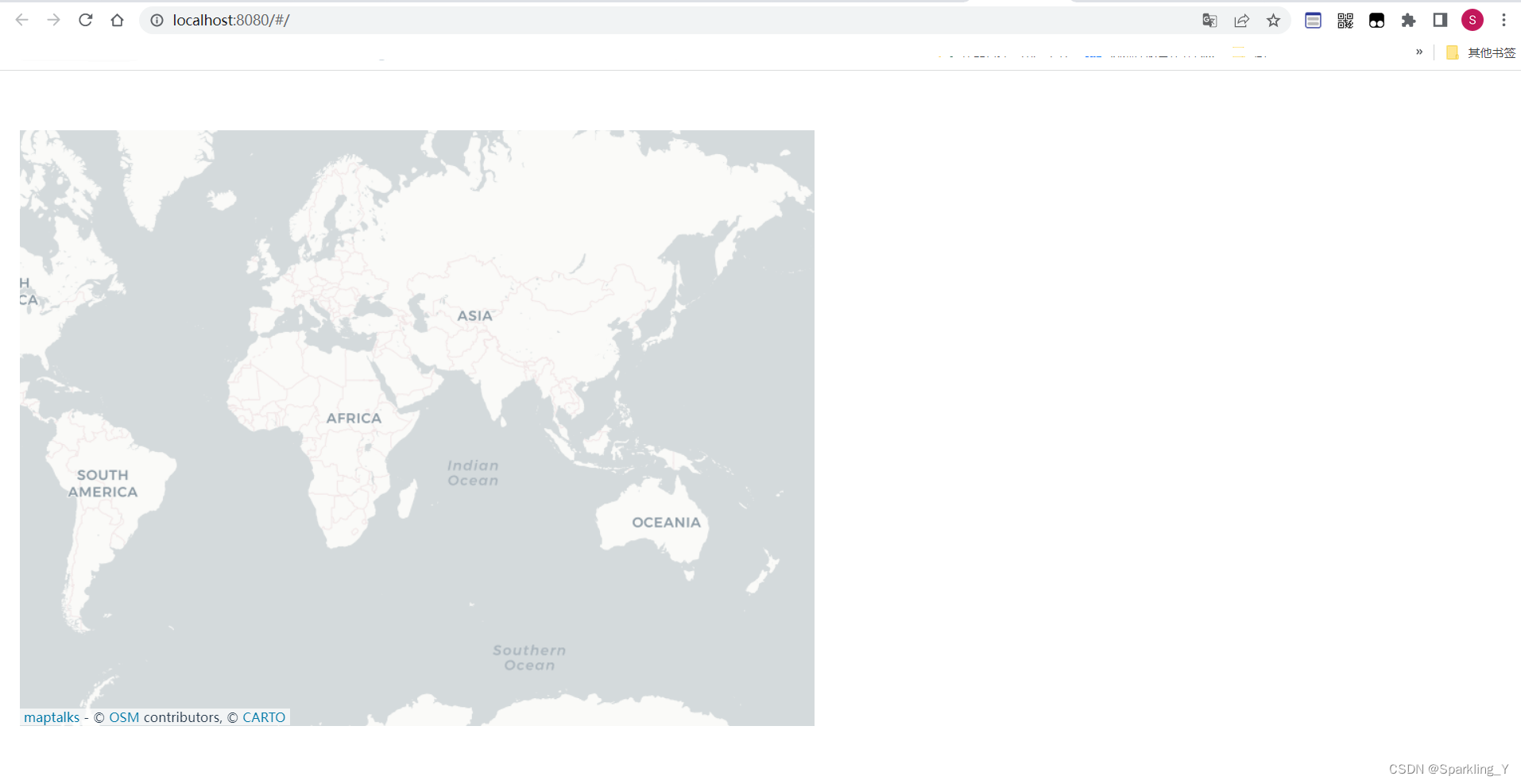The height and width of the screenshot is (784, 1521).
Task: Click the site info icon in address bar
Action: (156, 20)
